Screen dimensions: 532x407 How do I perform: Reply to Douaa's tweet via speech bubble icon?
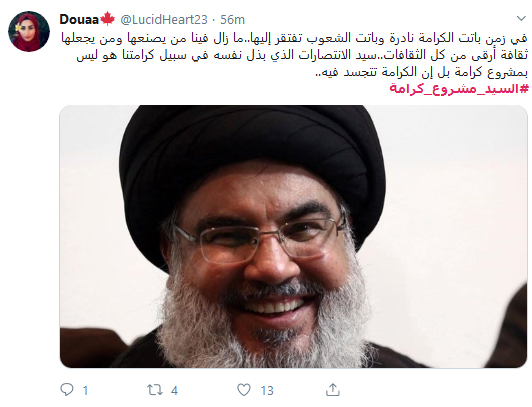point(66,390)
